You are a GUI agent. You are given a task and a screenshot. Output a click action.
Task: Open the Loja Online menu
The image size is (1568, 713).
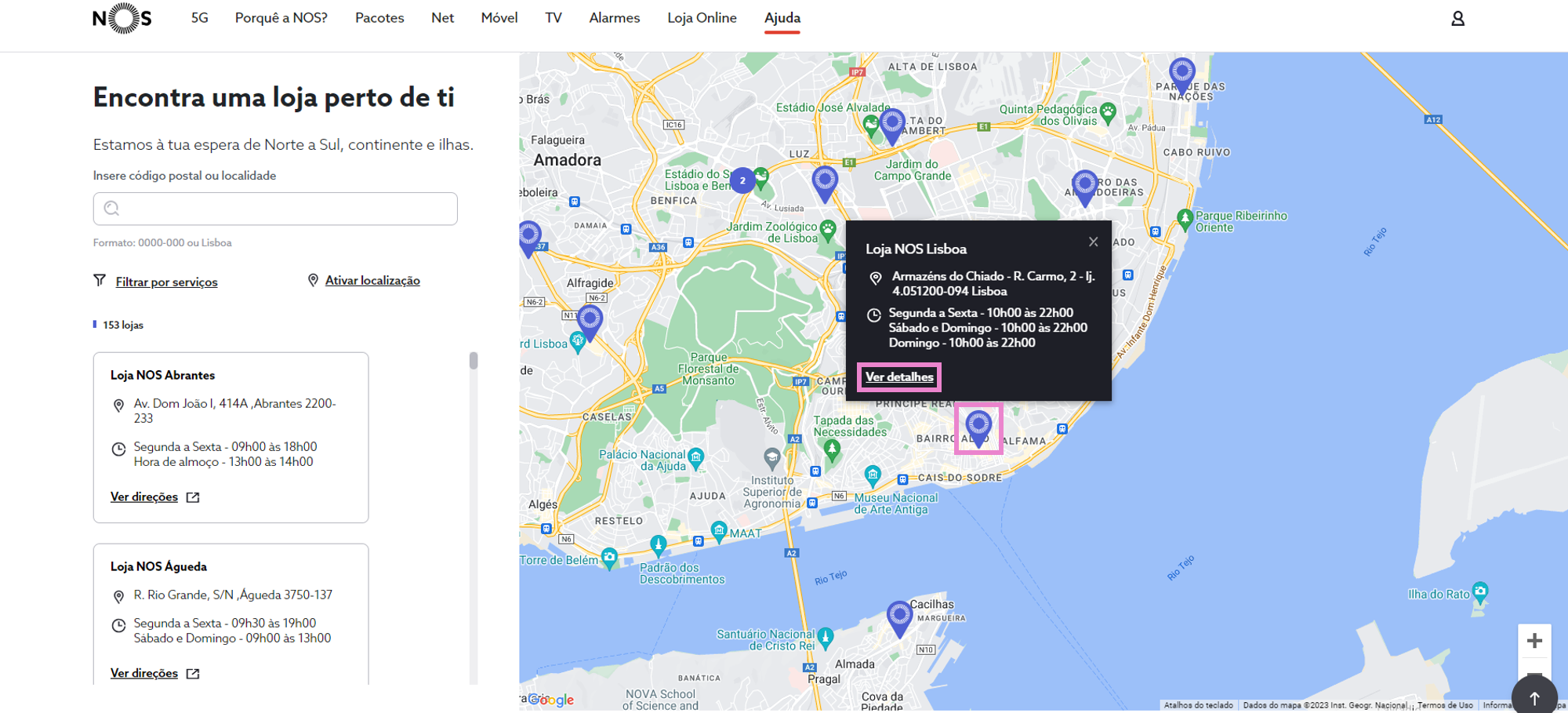tap(702, 17)
